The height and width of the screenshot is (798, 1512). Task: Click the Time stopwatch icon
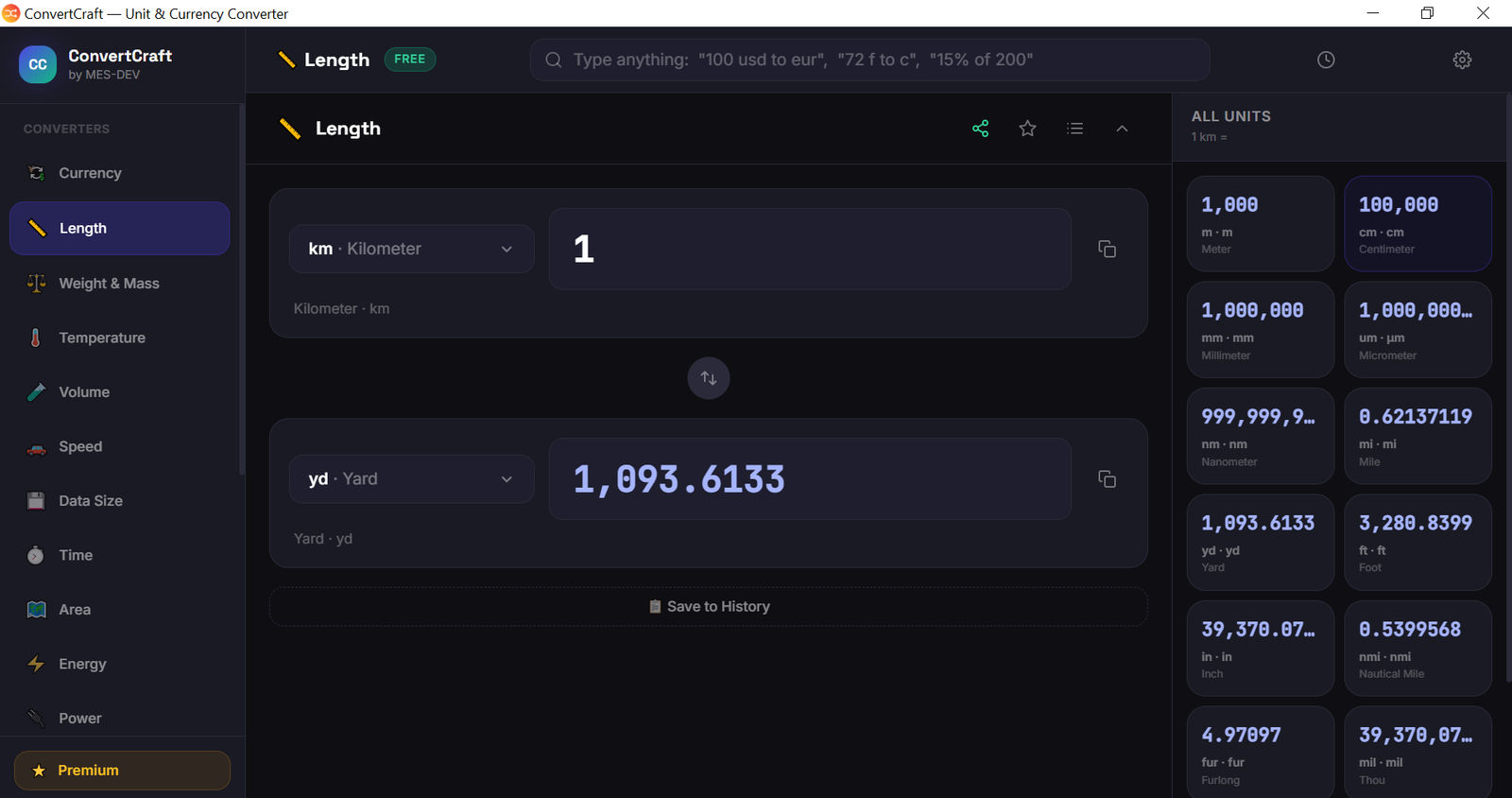tap(36, 555)
